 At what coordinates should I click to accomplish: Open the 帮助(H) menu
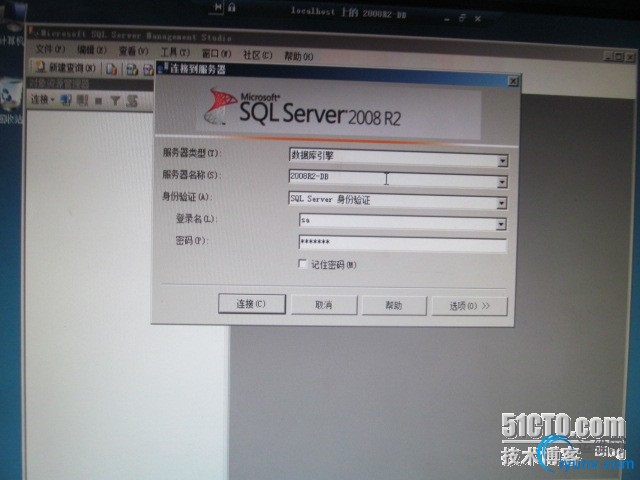298,56
